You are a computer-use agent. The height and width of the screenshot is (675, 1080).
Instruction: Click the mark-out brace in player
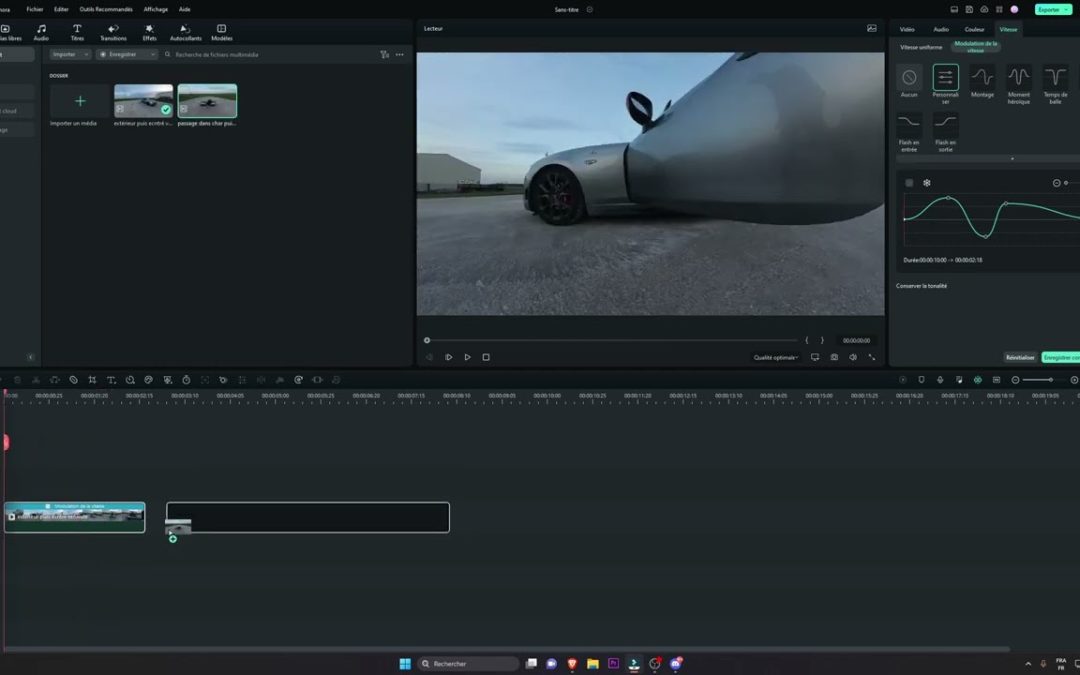point(822,340)
